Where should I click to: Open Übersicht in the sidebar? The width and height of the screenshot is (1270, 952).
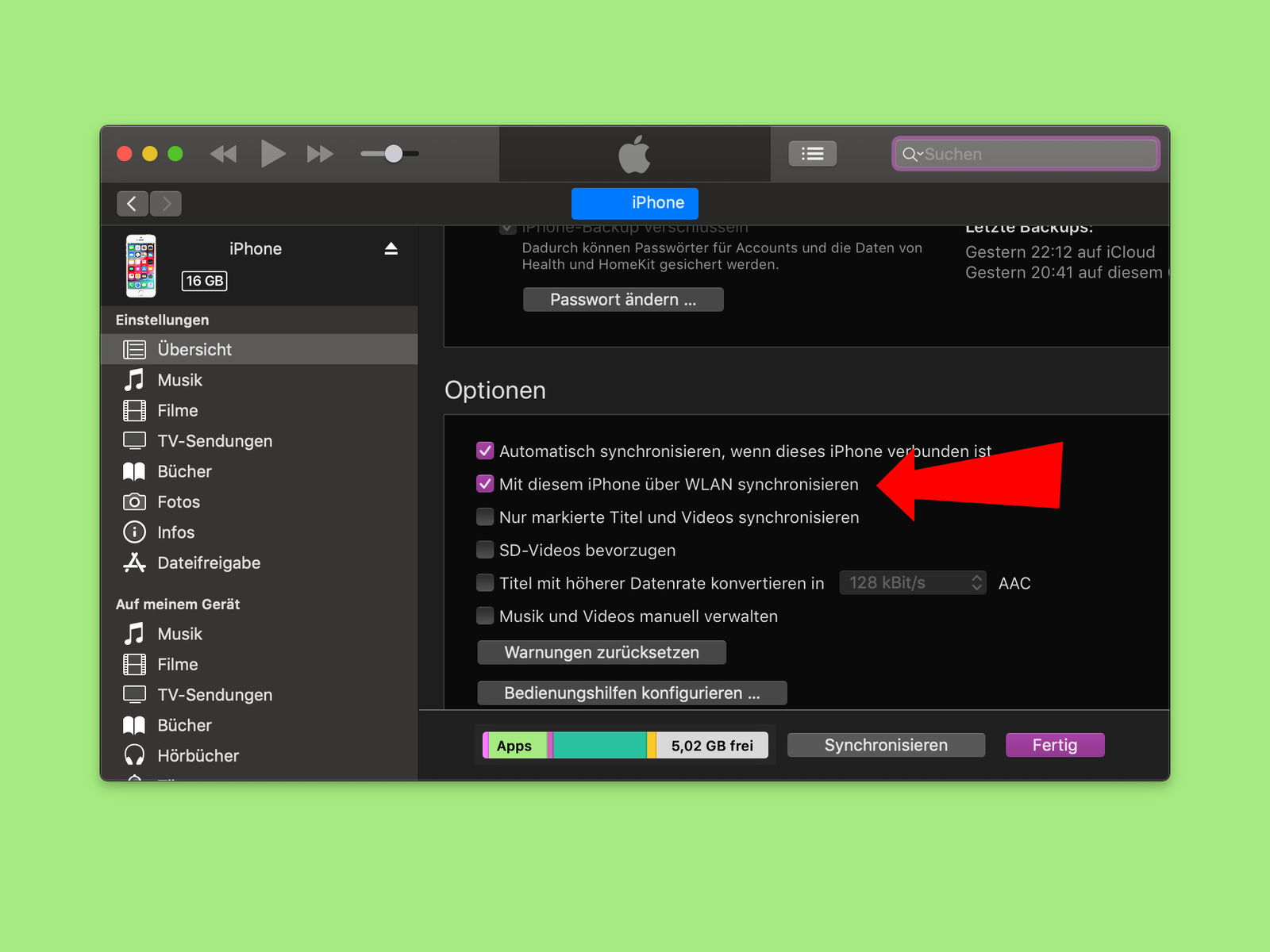click(259, 349)
